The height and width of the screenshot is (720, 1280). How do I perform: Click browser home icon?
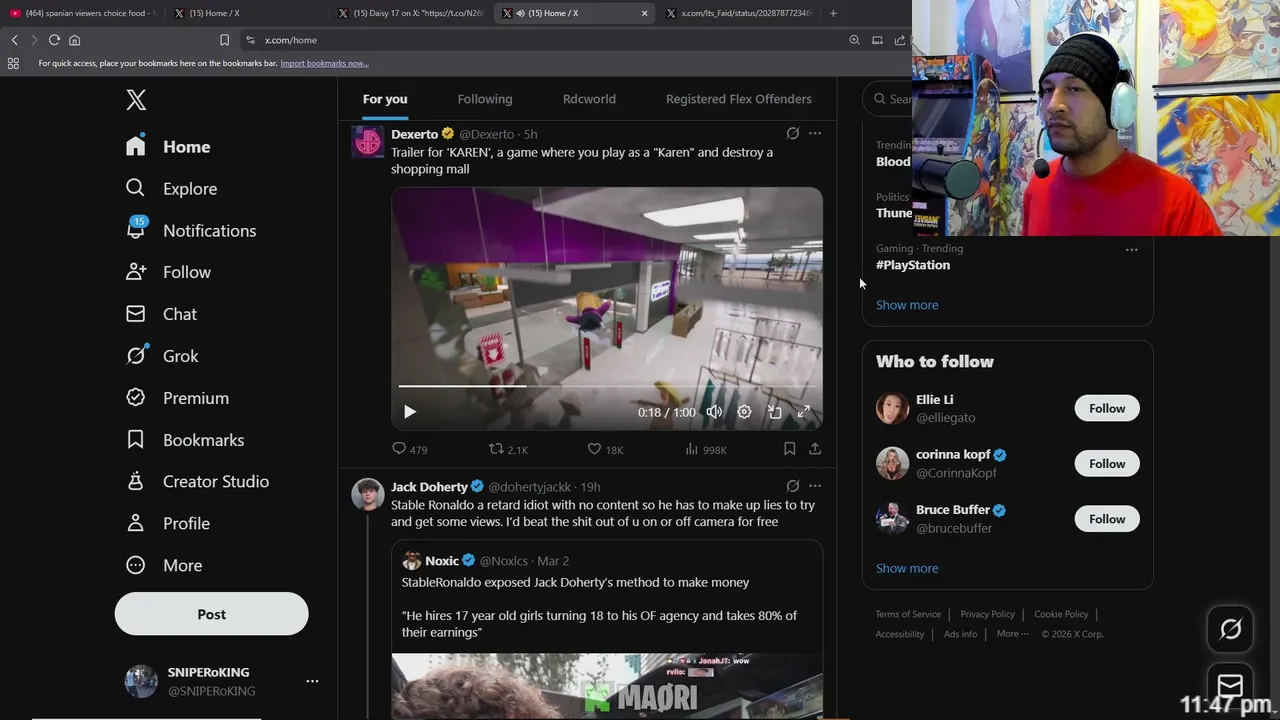74,40
